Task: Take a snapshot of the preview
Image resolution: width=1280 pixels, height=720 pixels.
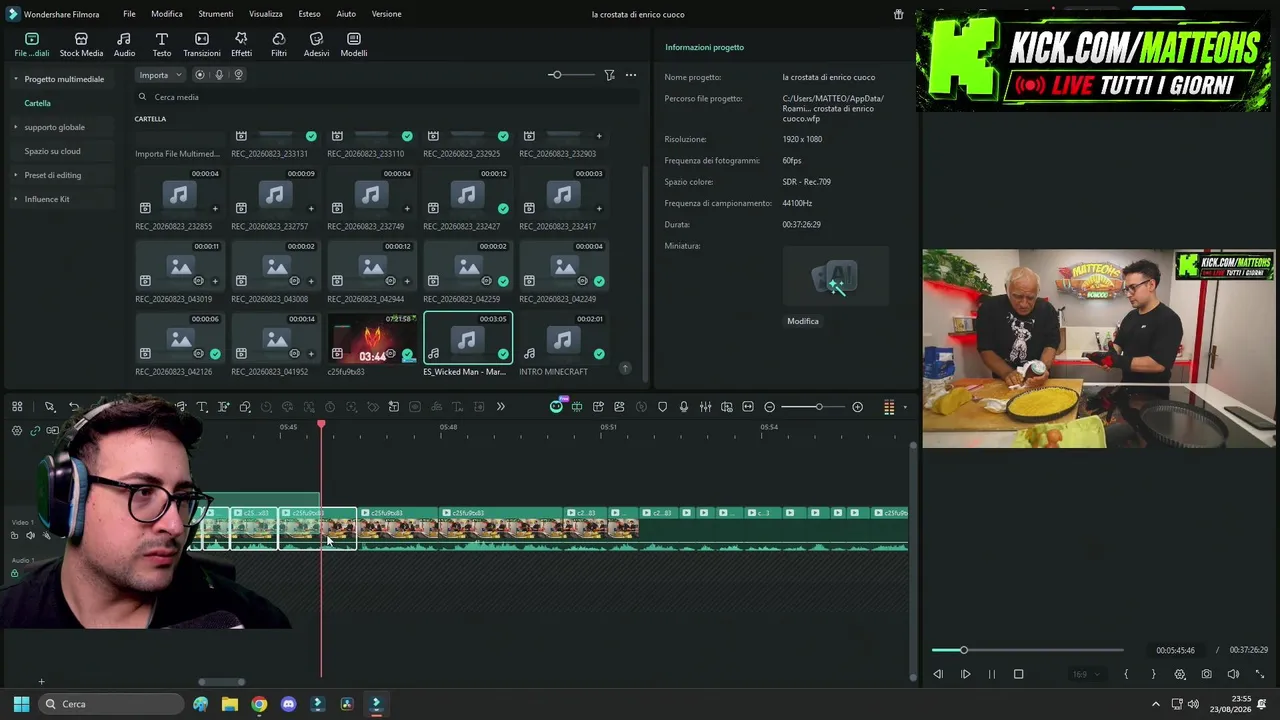Action: click(1206, 674)
